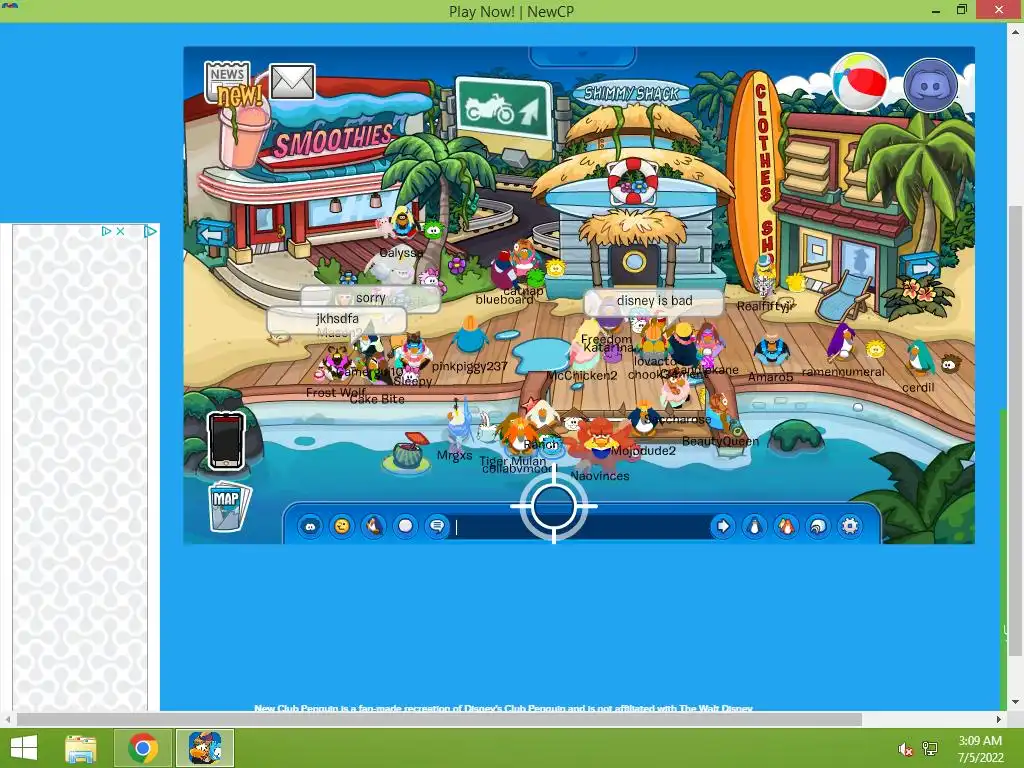The image size is (1024, 768).
Task: Click the vertical scrollbar up arrow
Action: pos(1015,30)
